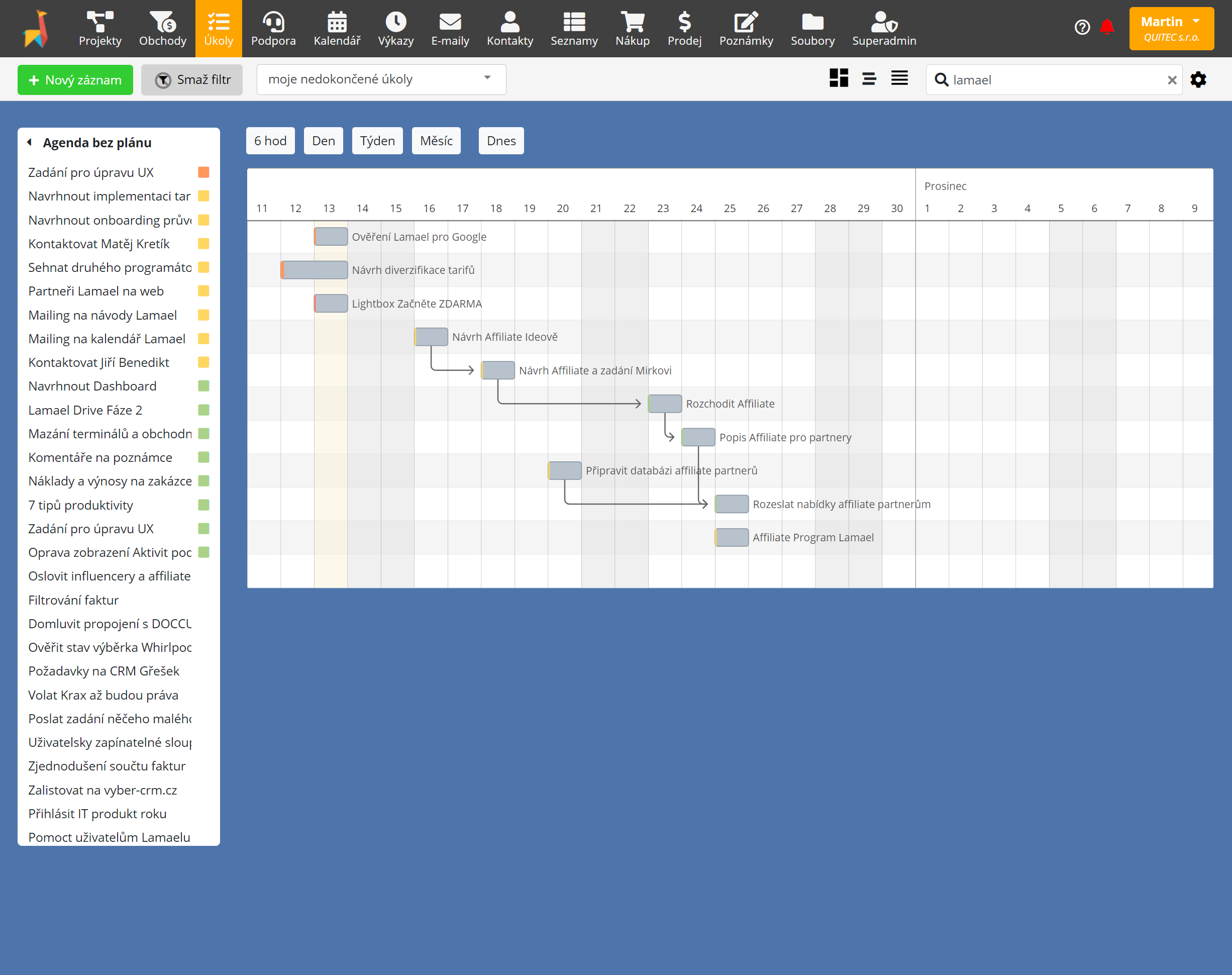Click the red notification bell
Viewport: 1232px width, 975px height.
(1107, 27)
